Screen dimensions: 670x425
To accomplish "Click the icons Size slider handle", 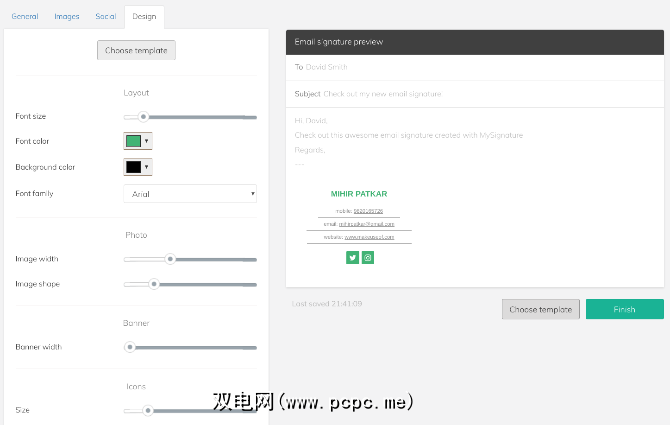I will coord(148,410).
